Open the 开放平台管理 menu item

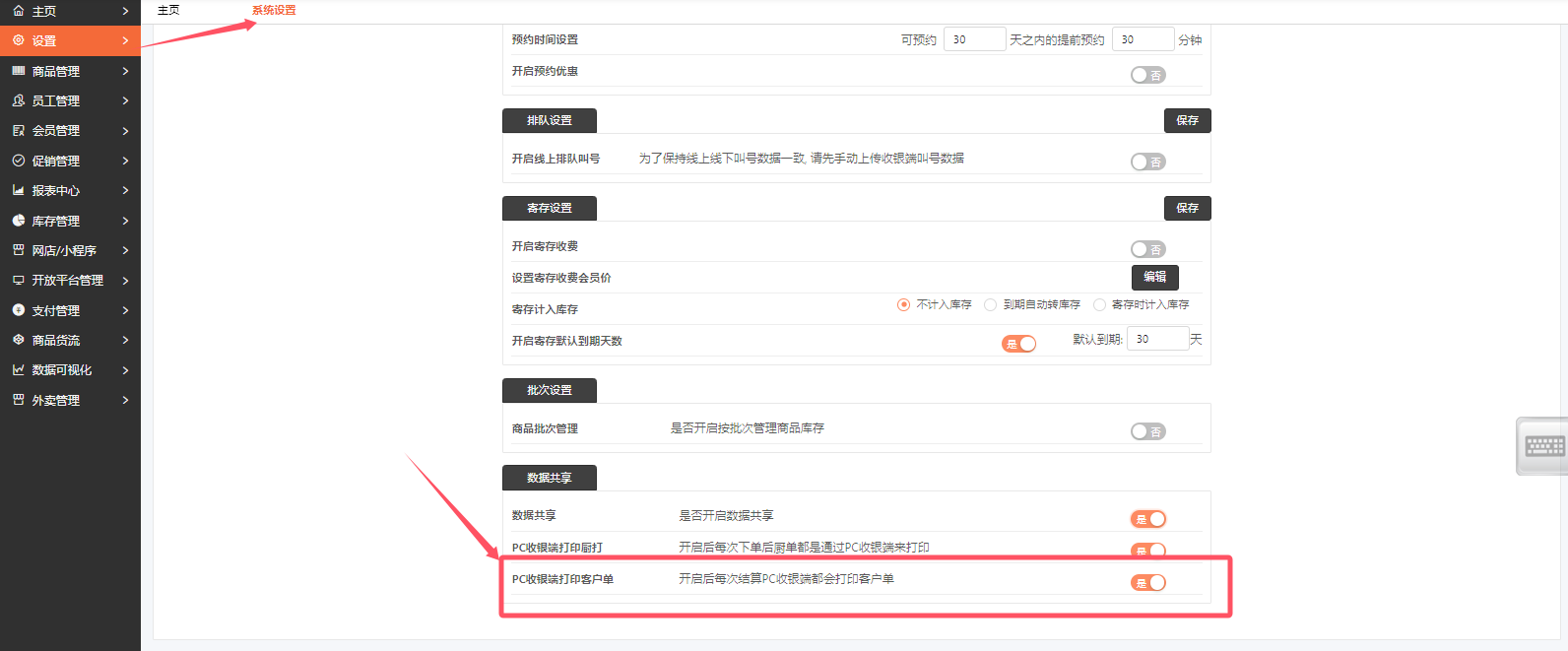point(67,281)
